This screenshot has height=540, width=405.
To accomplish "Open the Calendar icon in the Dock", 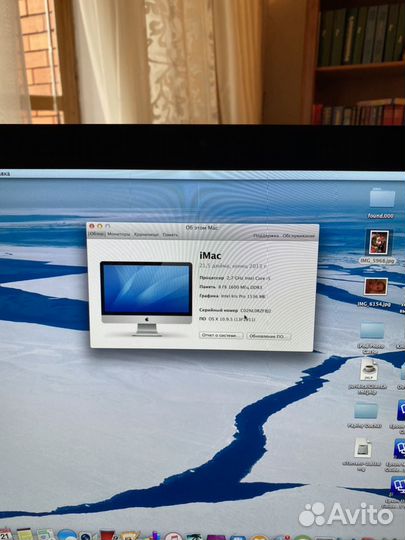I will [x=5, y=534].
